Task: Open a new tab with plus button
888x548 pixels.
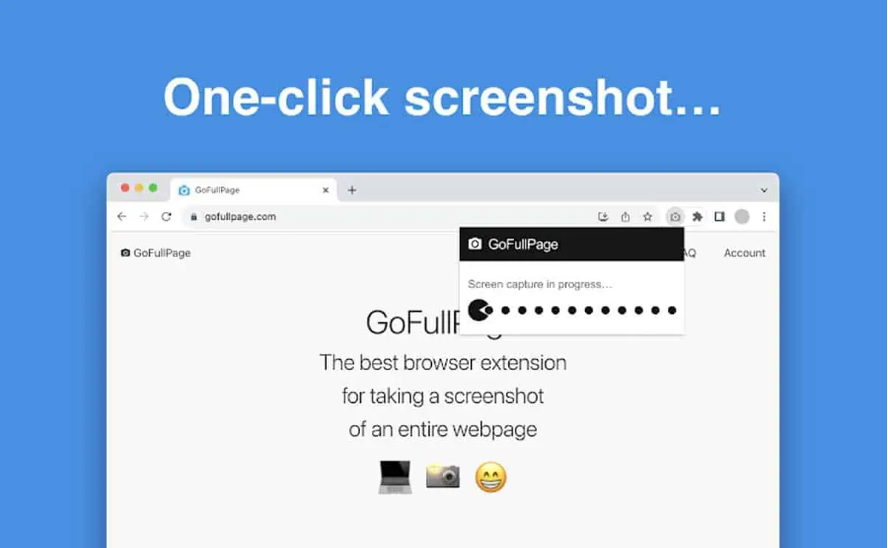Action: 352,190
